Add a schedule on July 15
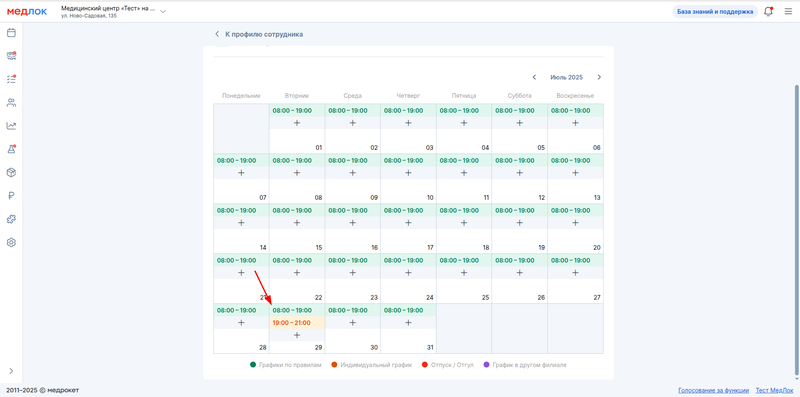 (x=297, y=223)
